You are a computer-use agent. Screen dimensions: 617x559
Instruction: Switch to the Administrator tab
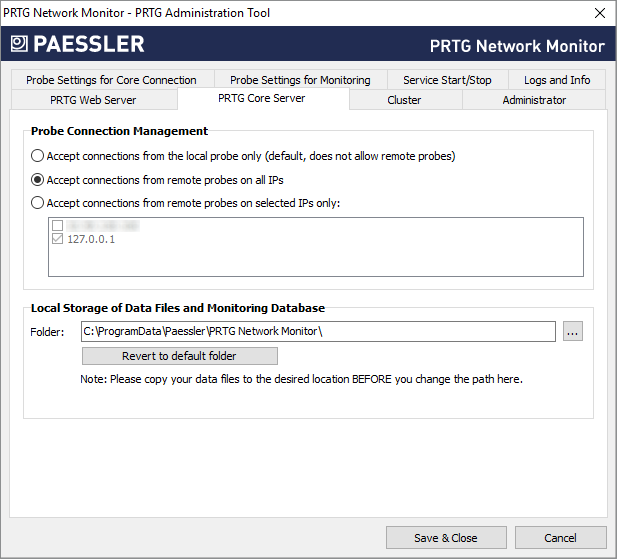click(x=534, y=100)
